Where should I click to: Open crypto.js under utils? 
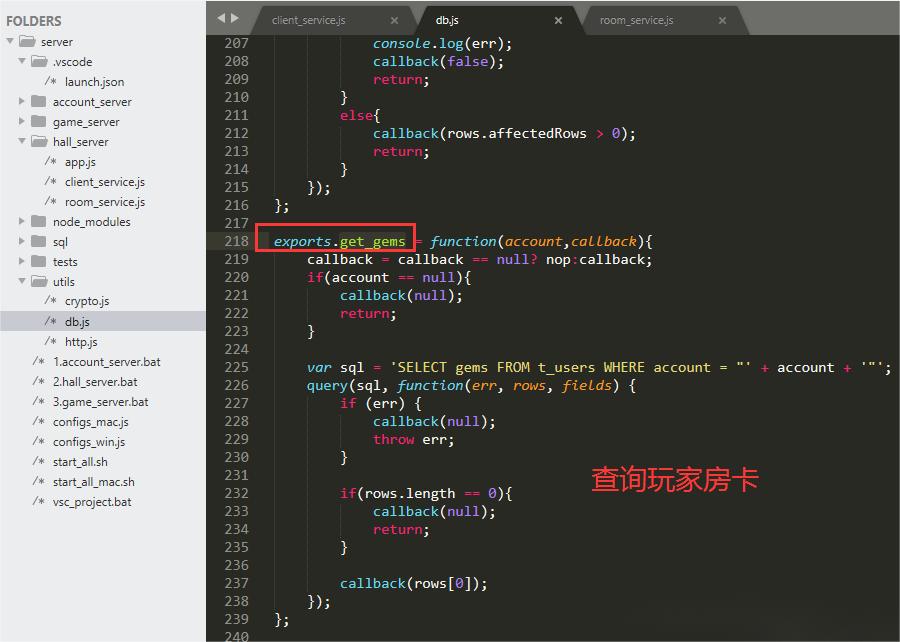click(x=87, y=301)
